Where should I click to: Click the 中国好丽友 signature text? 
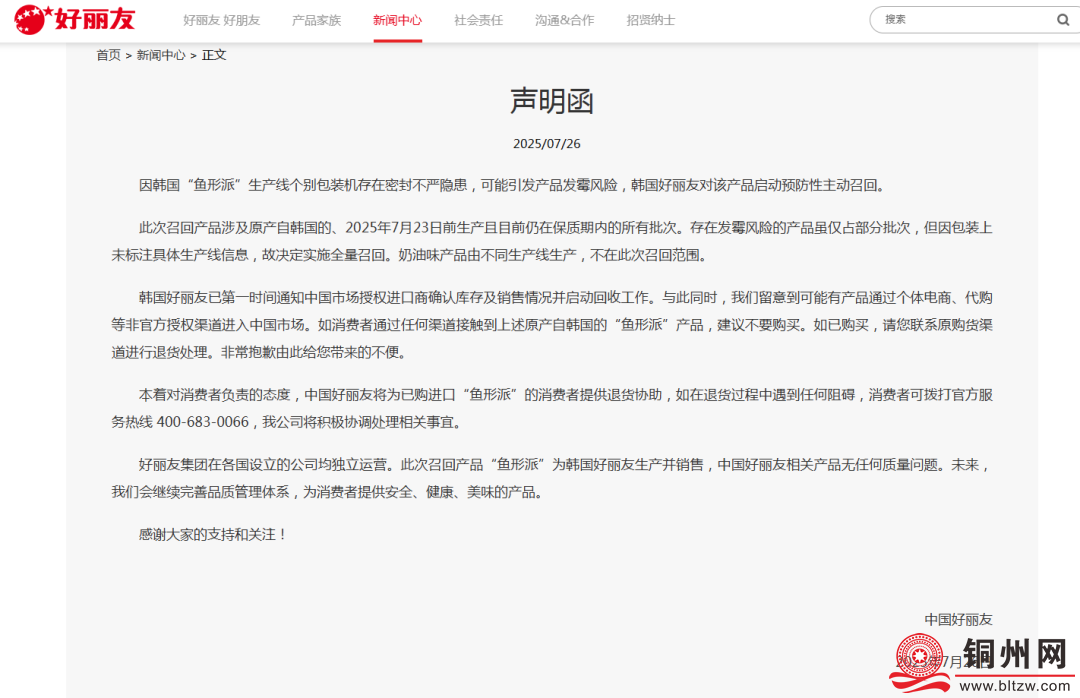point(958,620)
